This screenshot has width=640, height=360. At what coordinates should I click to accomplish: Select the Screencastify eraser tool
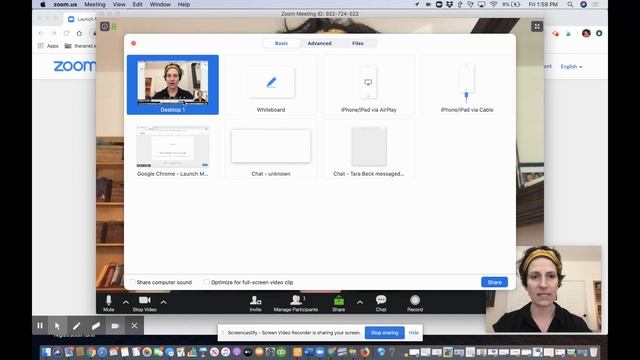pos(96,326)
